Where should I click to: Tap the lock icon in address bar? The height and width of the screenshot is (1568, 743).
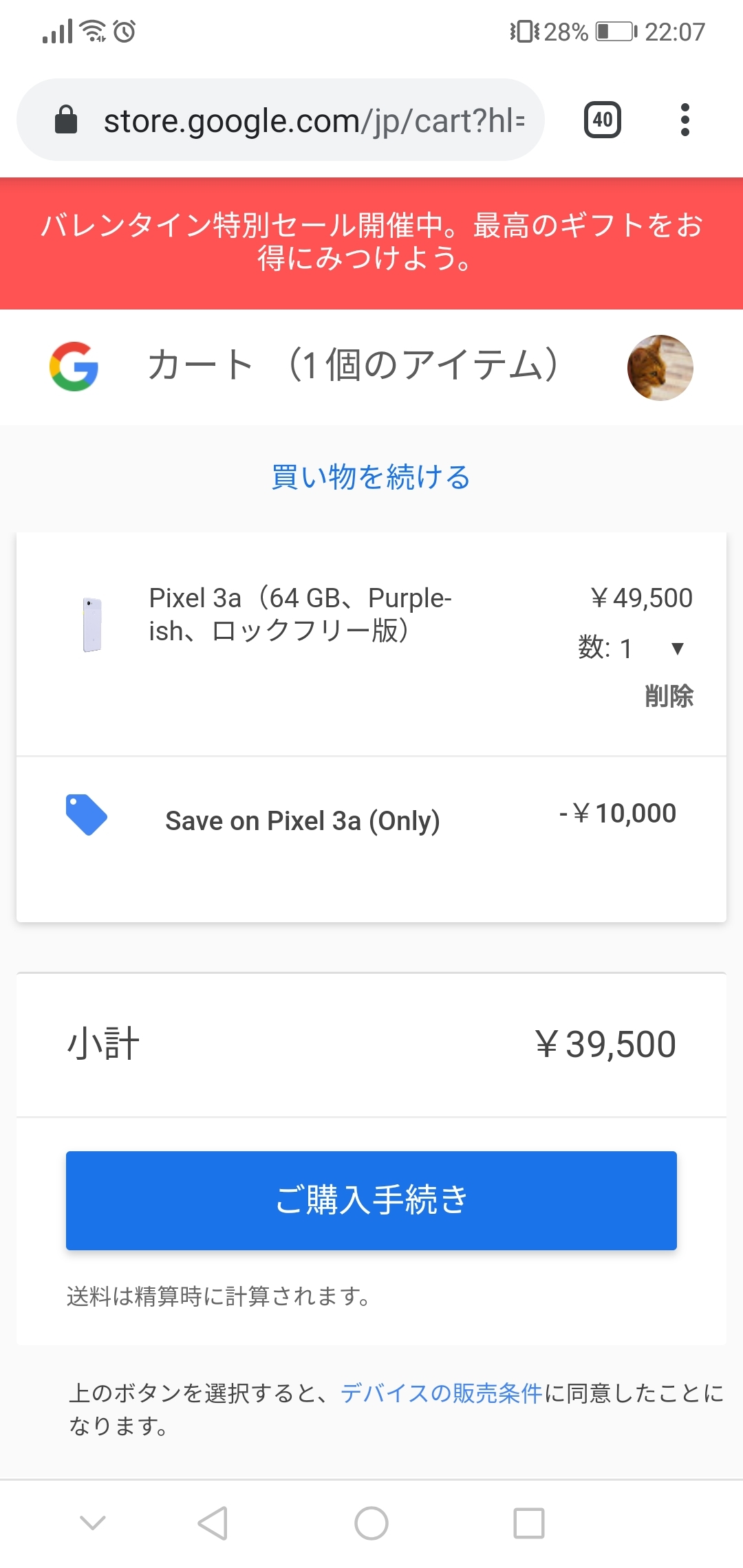pyautogui.click(x=66, y=120)
